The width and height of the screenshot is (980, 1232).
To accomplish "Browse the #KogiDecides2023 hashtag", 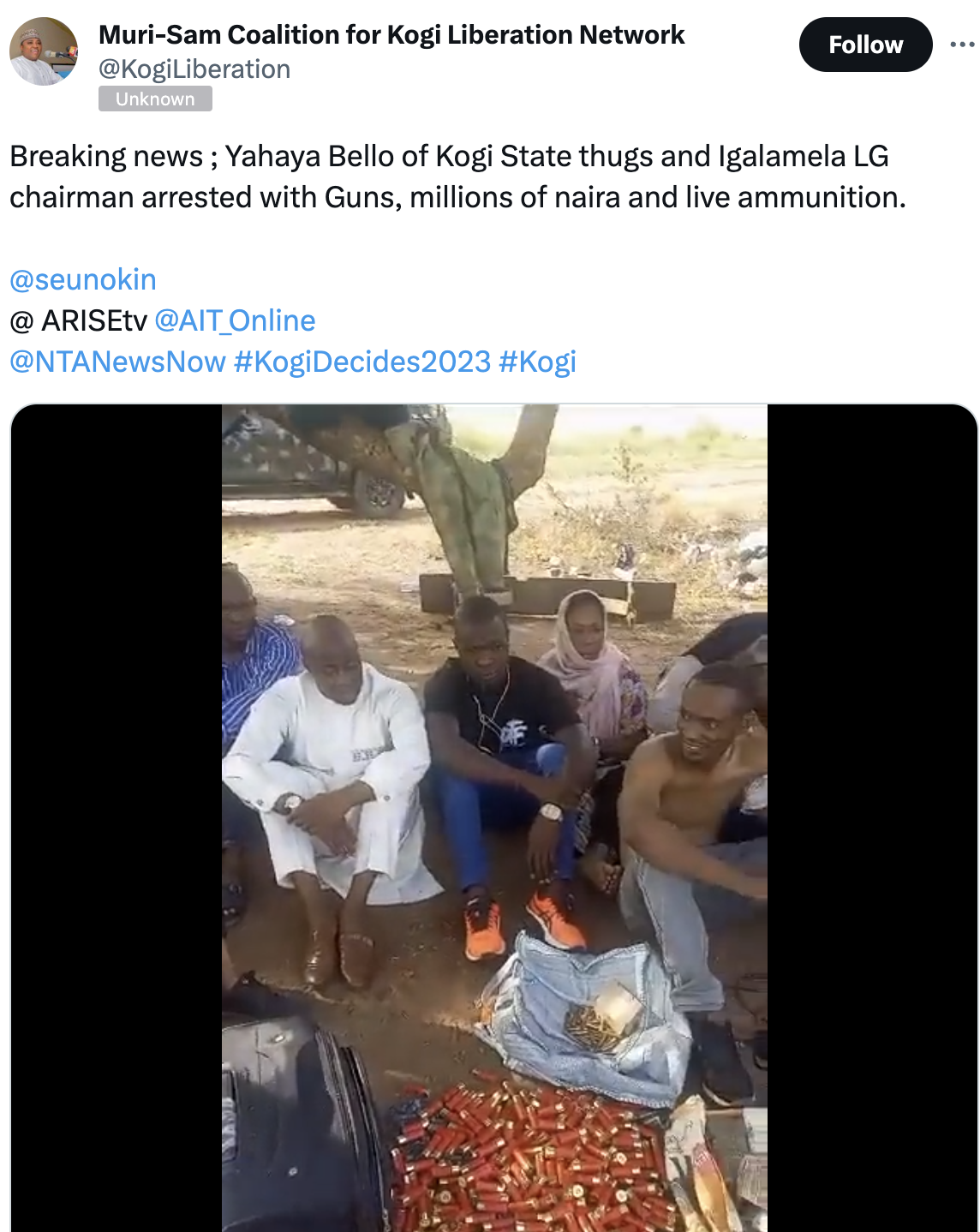I will coord(362,362).
